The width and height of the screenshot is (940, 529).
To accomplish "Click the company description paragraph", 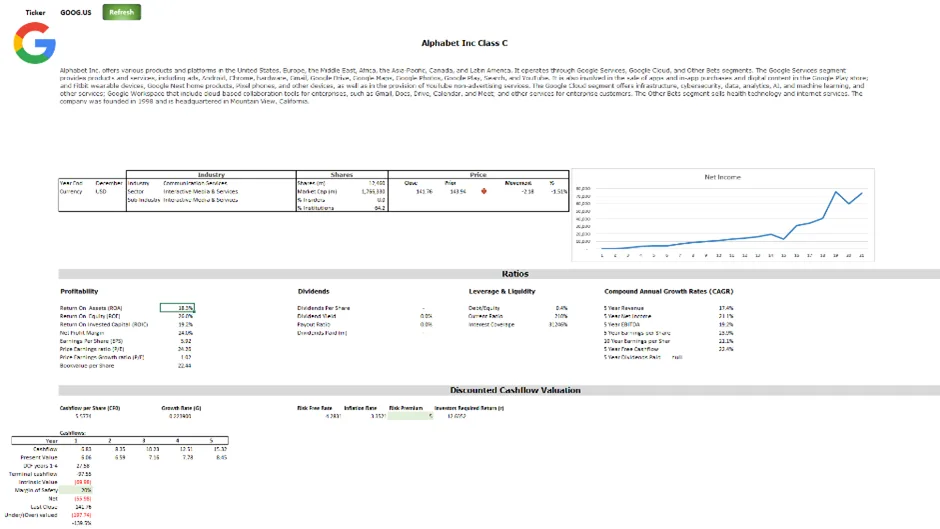I will (x=464, y=86).
